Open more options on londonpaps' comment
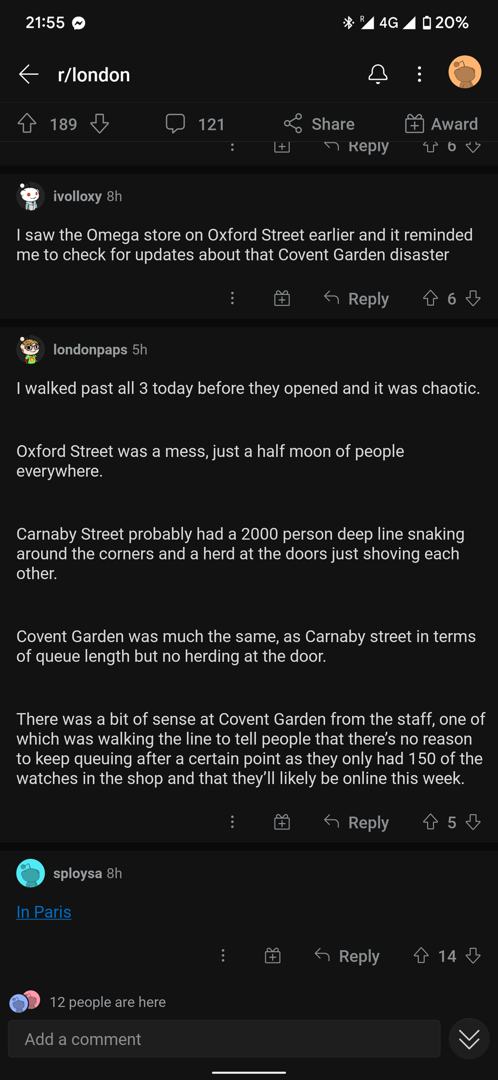The image size is (498, 1080). (233, 822)
